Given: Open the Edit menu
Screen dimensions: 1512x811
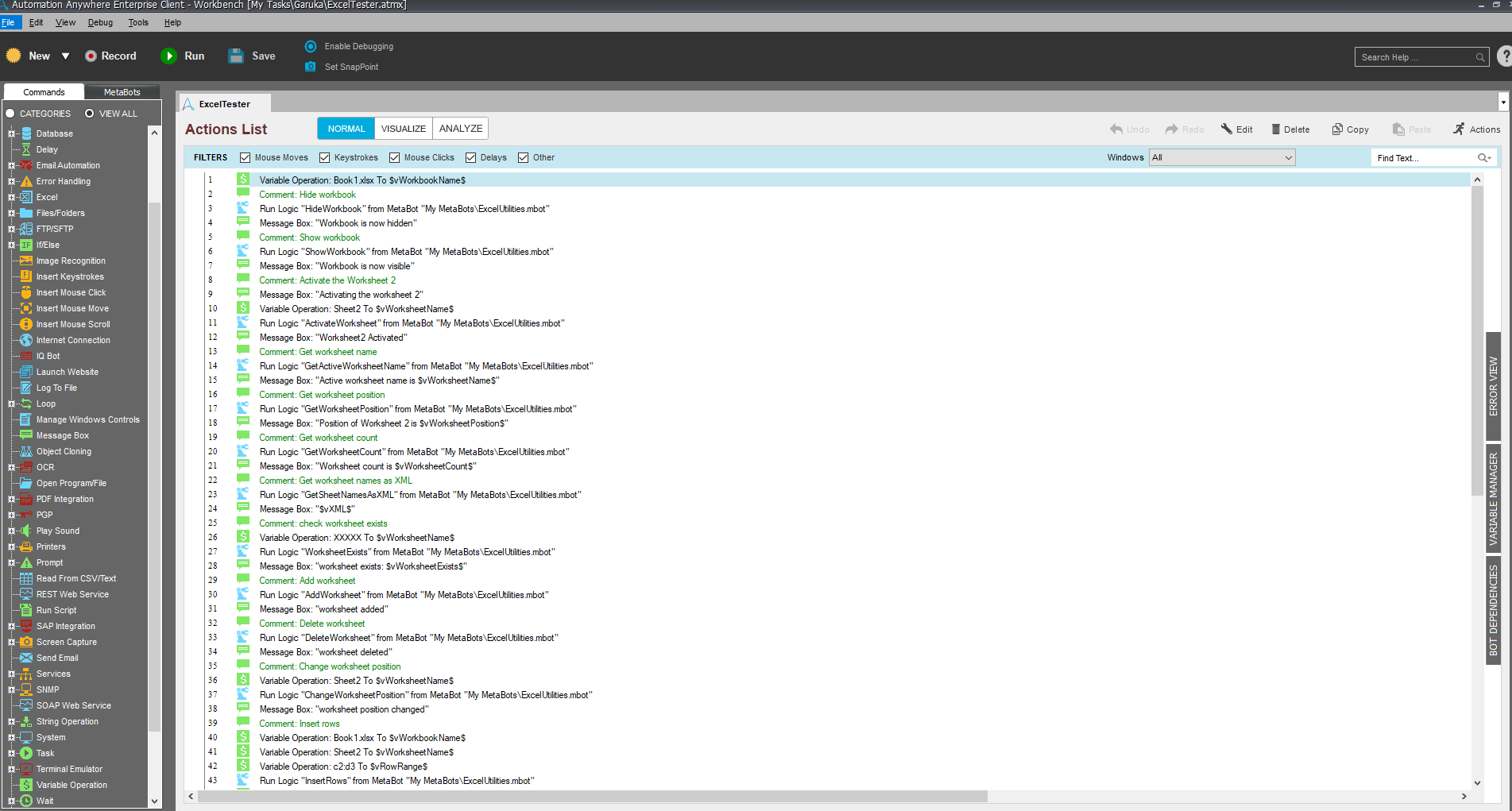Looking at the screenshot, I should 36,22.
